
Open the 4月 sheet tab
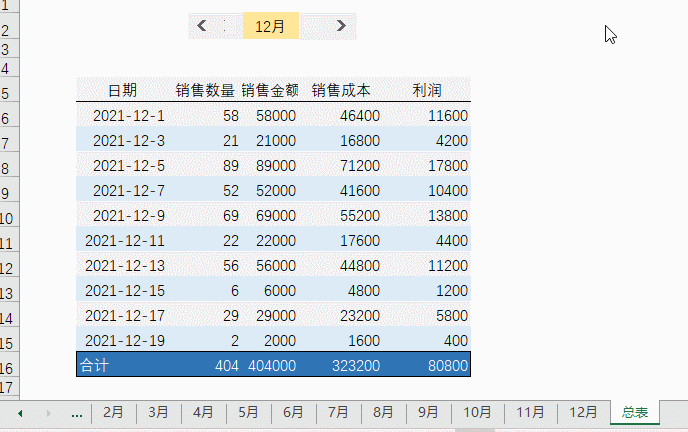pyautogui.click(x=203, y=412)
